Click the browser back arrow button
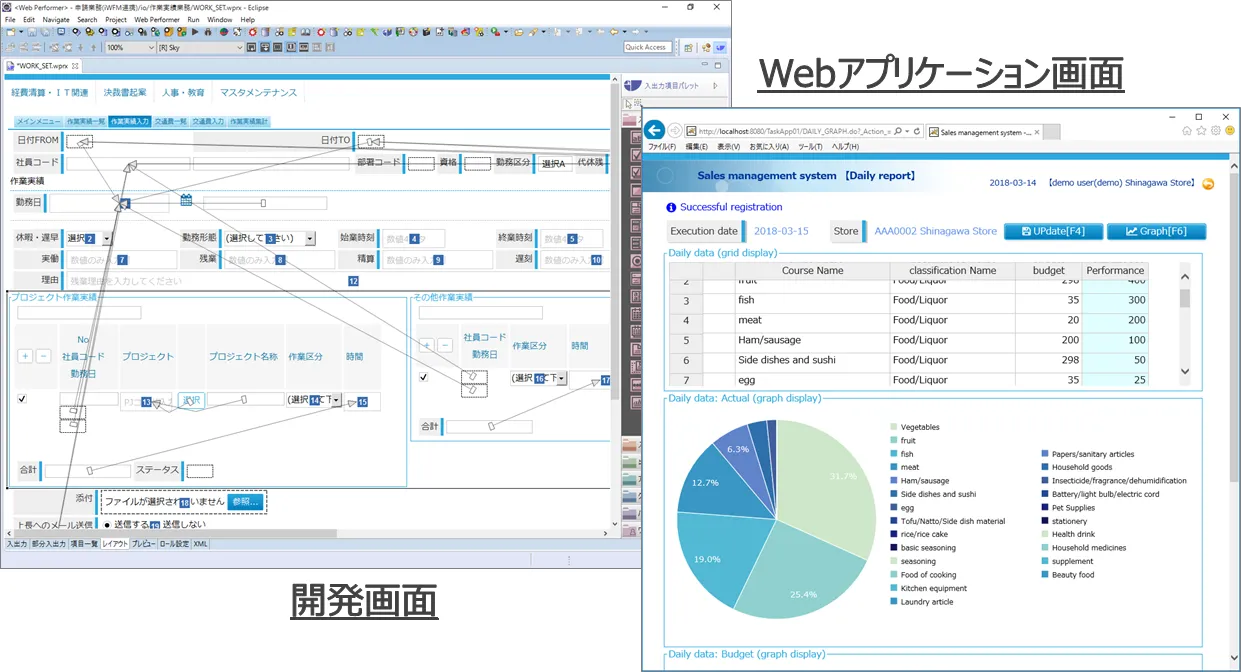Viewport: 1241px width, 672px height. click(654, 131)
